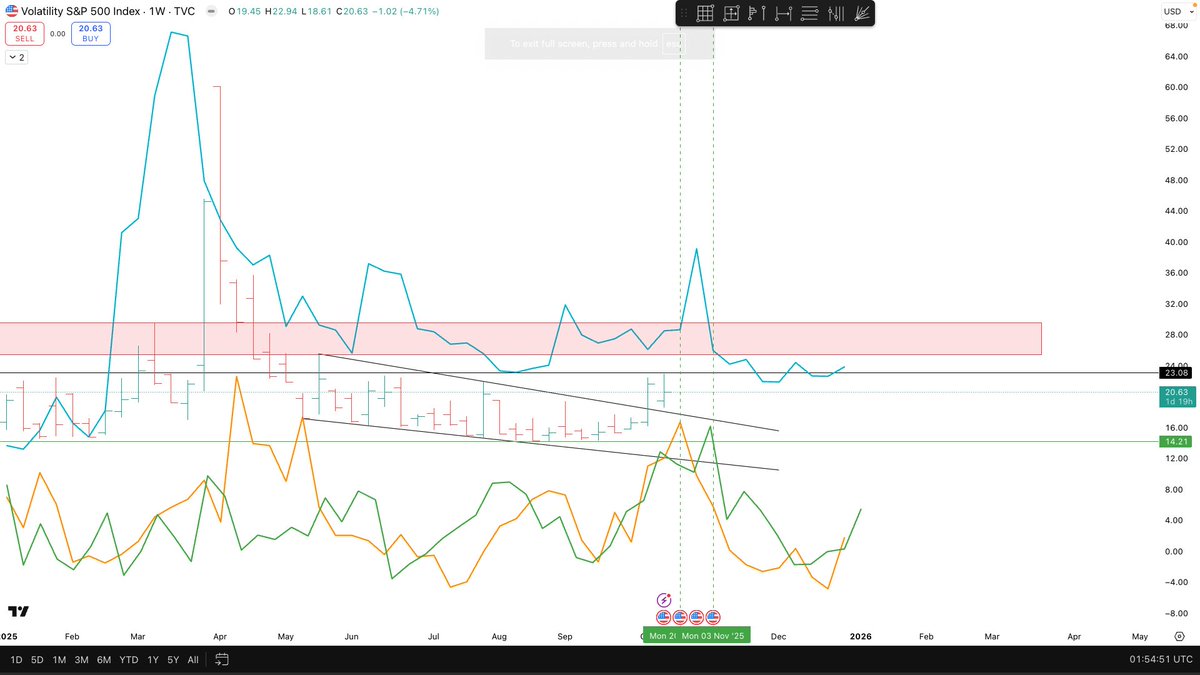Click the purple lightning event marker
Viewport: 1200px width, 675px height.
[x=664, y=600]
